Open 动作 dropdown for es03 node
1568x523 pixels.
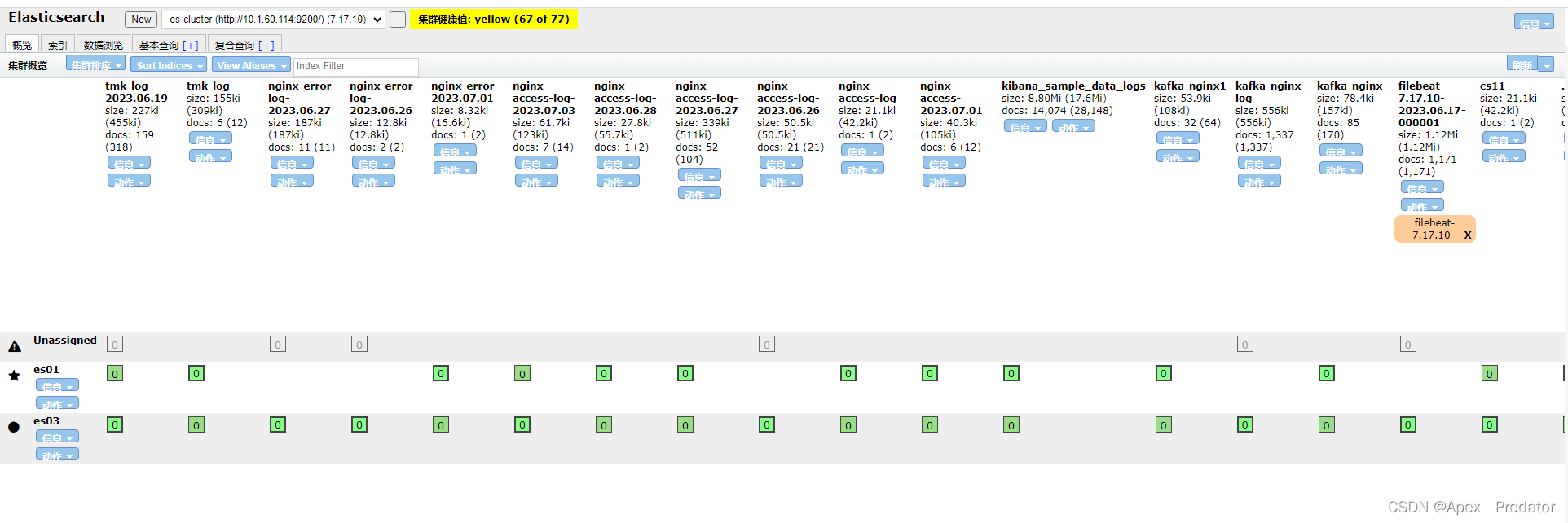pos(57,455)
